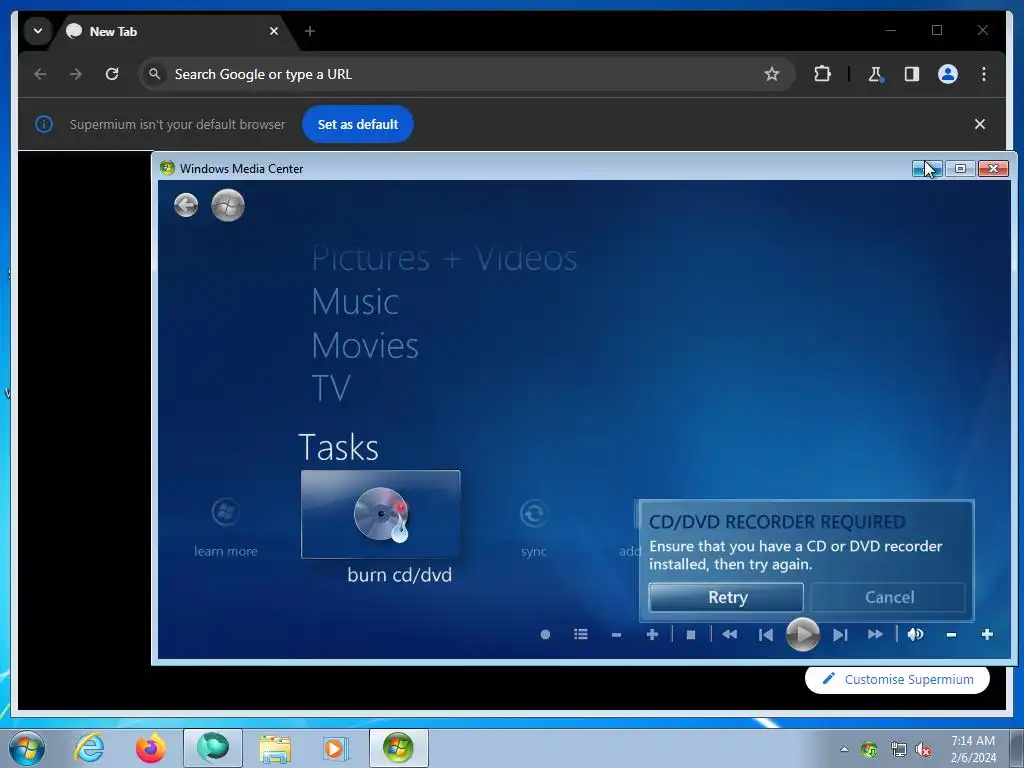
Task: Open the extensions puzzle icon
Action: (822, 74)
